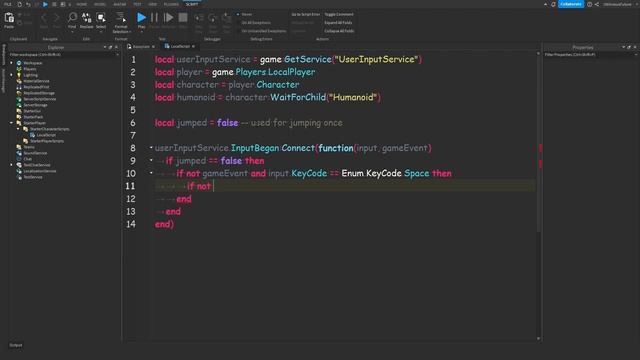Collapse the function fold on line 8
This screenshot has width=640, height=360.
pyautogui.click(x=151, y=147)
